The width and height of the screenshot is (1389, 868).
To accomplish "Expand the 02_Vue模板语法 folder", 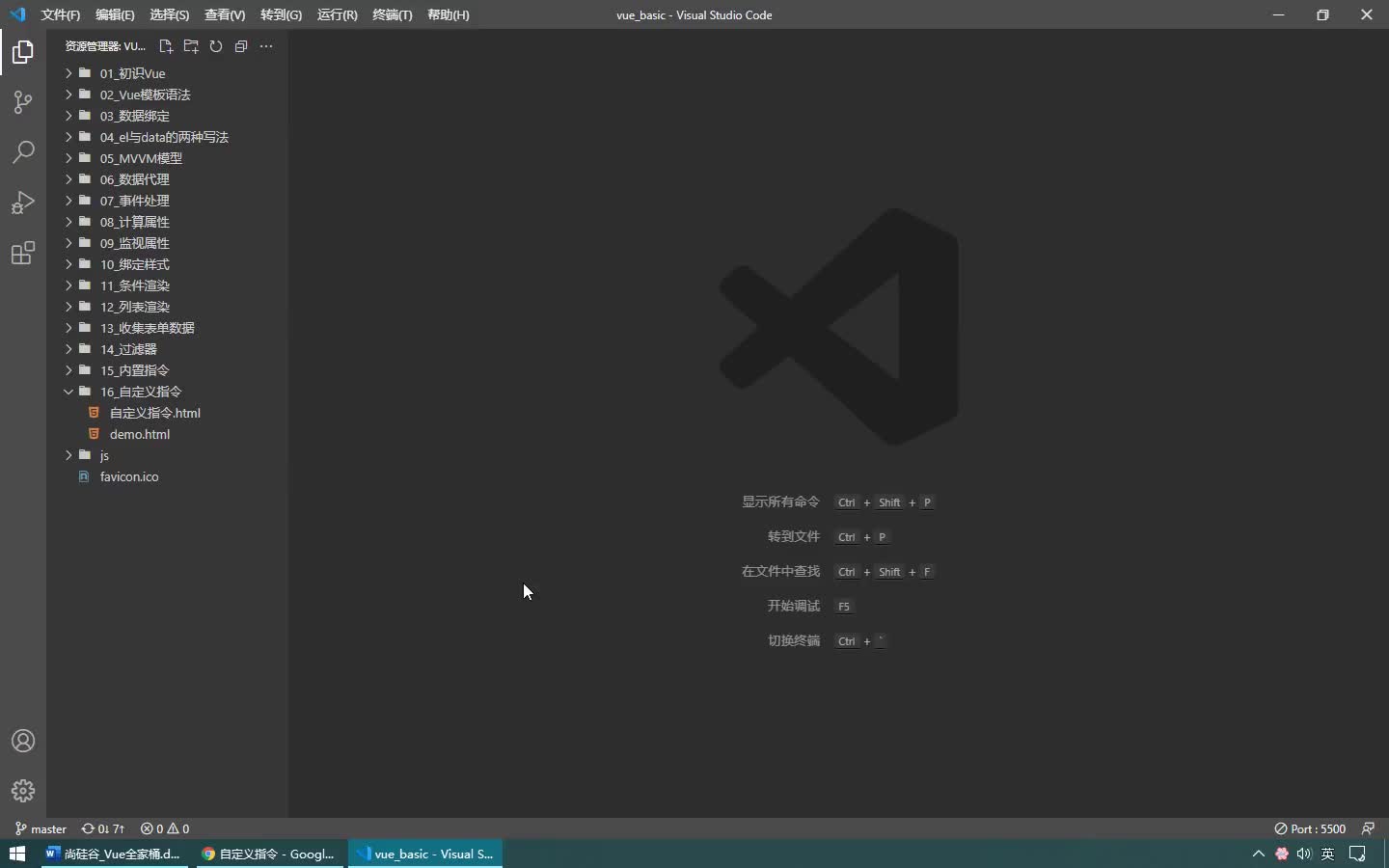I will coord(168,95).
